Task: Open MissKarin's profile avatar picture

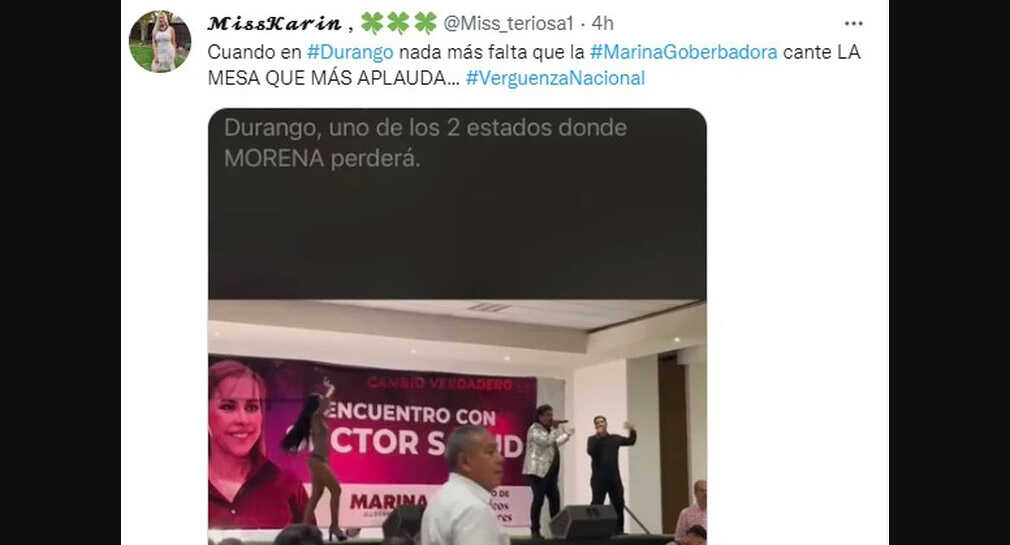Action: pyautogui.click(x=160, y=41)
